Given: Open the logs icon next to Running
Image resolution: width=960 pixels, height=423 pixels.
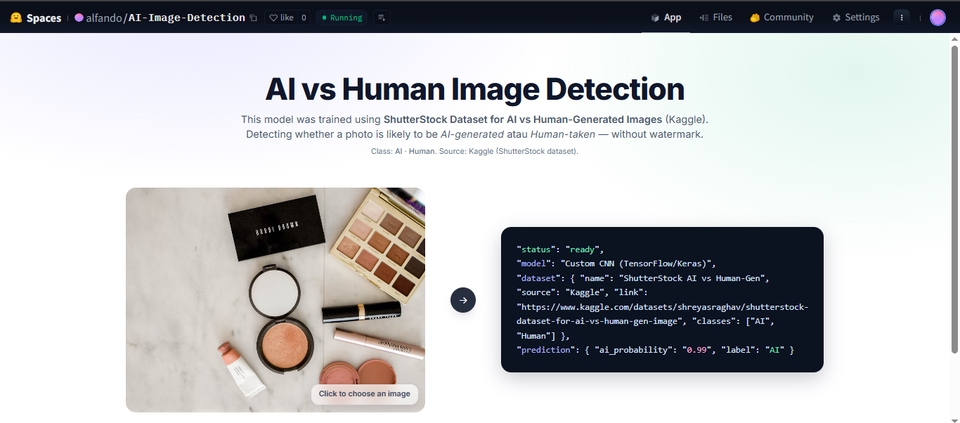Looking at the screenshot, I should pyautogui.click(x=381, y=18).
